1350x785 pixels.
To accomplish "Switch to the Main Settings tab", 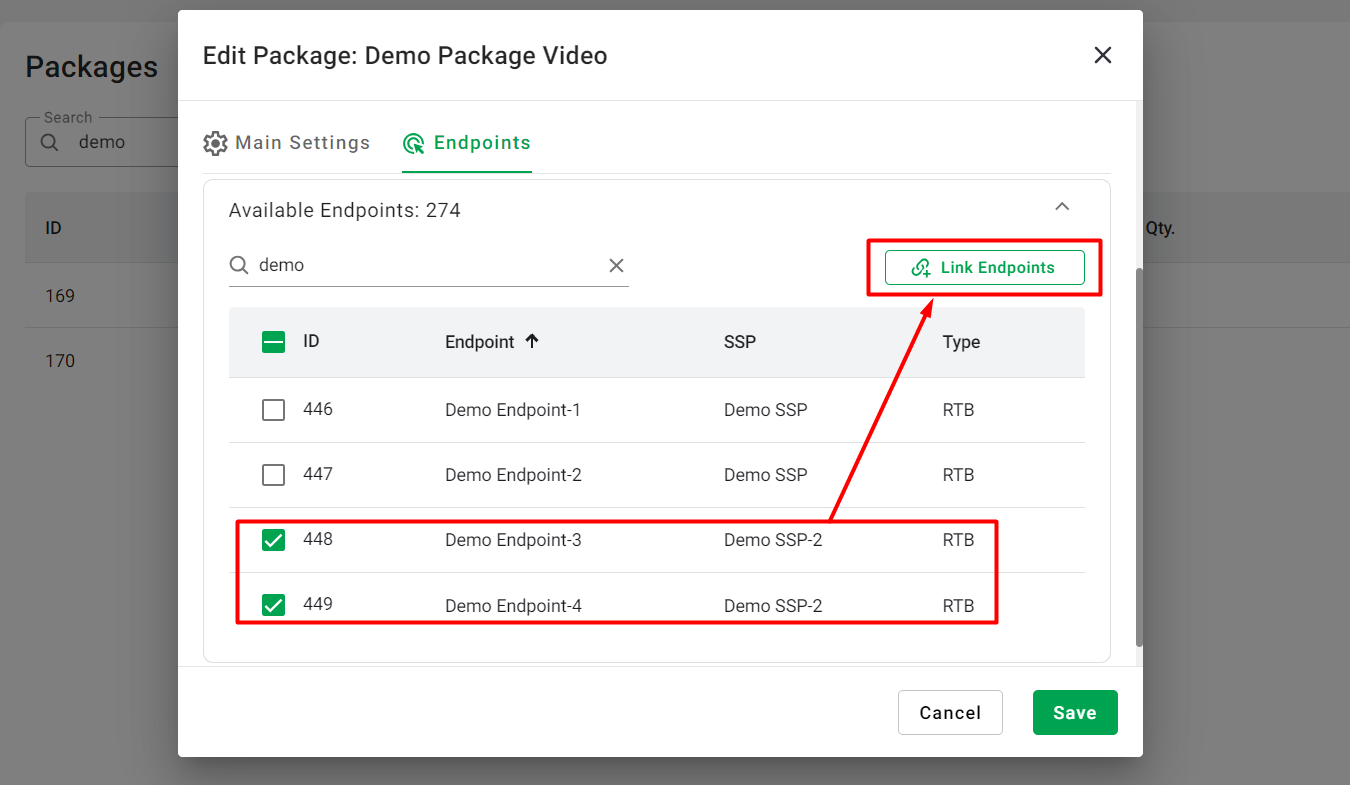I will 301,143.
